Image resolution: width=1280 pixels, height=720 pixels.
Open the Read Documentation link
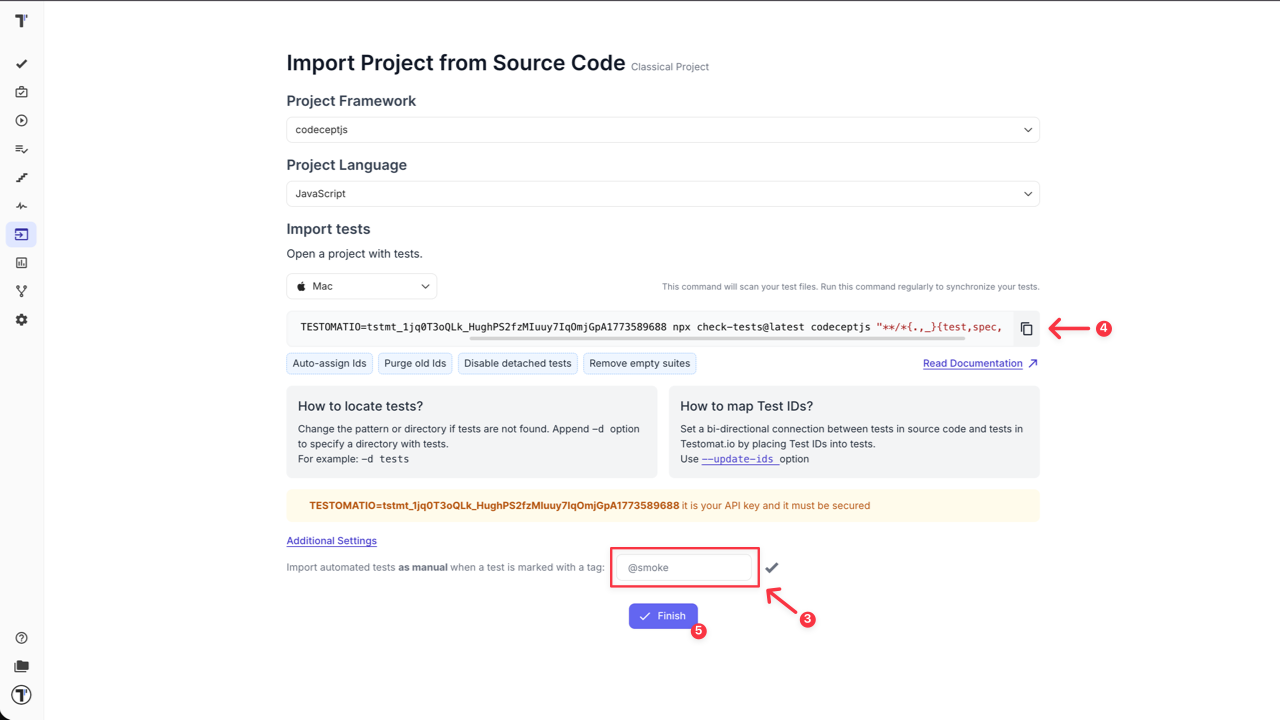(x=973, y=363)
